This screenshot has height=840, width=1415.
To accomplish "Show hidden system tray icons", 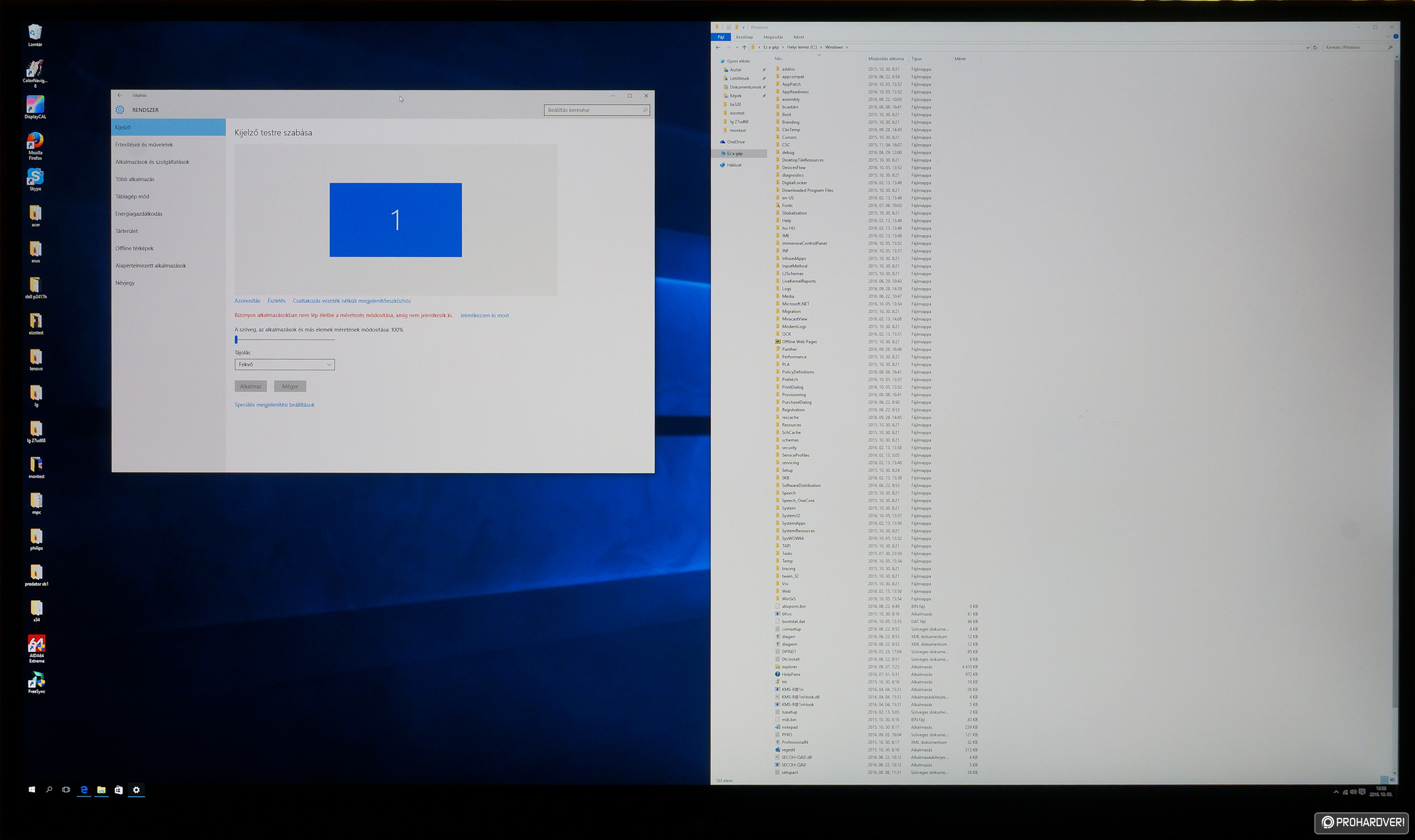I will pyautogui.click(x=1337, y=792).
